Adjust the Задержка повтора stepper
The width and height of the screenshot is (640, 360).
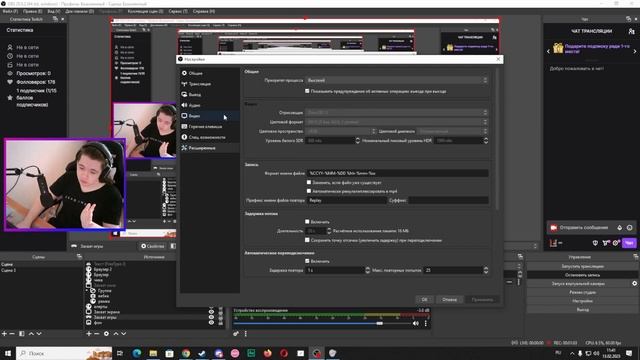[367, 270]
